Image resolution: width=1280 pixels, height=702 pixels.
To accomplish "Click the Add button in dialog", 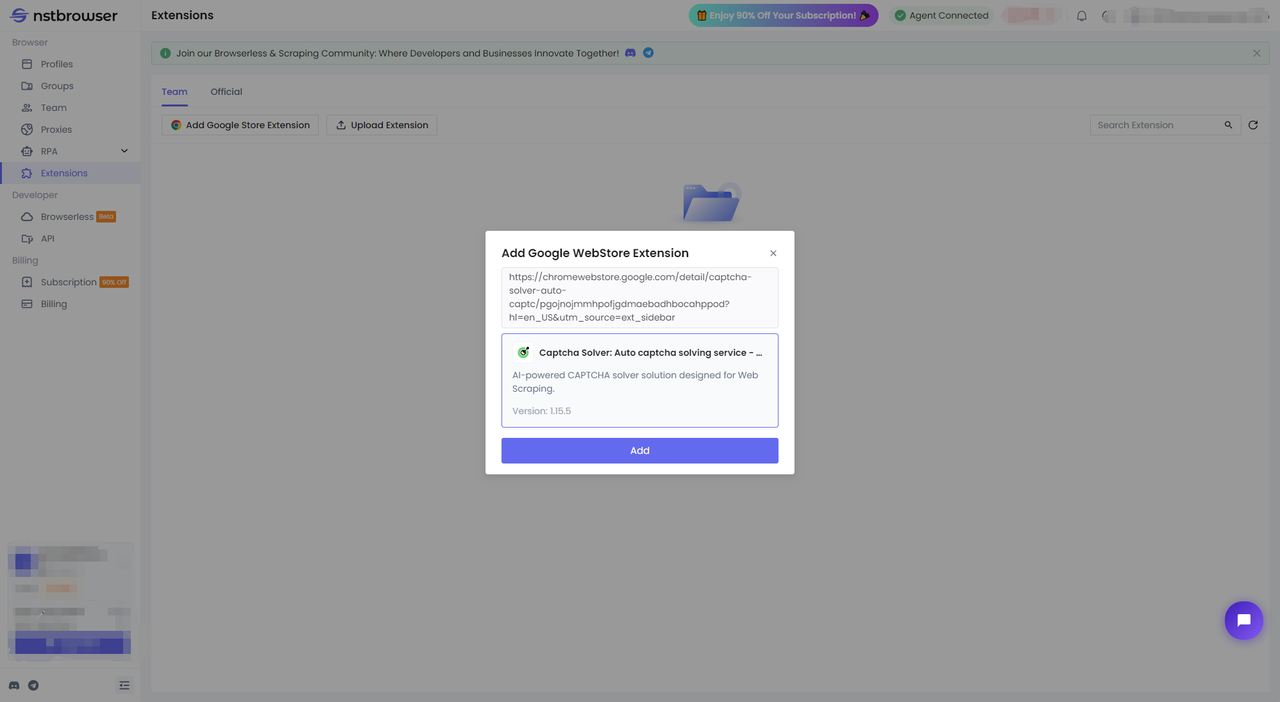I will click(640, 451).
